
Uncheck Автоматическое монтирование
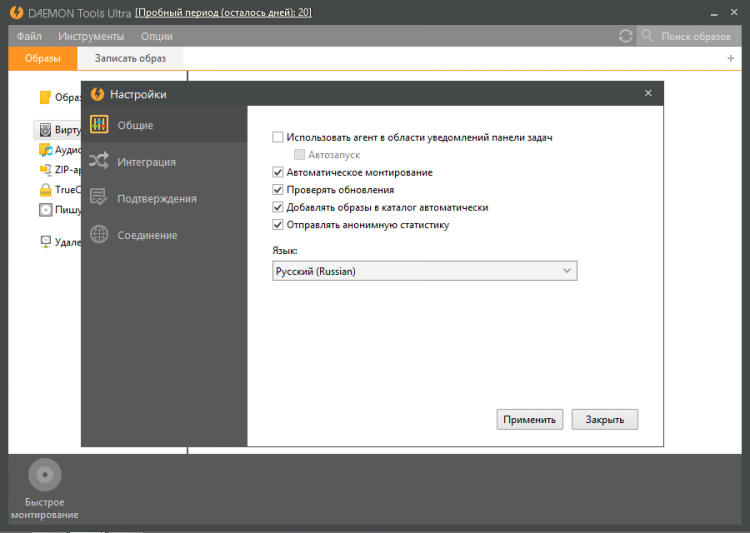277,172
